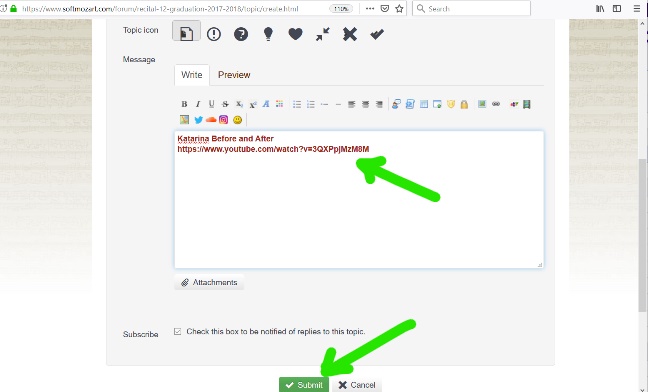Open the font size dropdown

266,104
